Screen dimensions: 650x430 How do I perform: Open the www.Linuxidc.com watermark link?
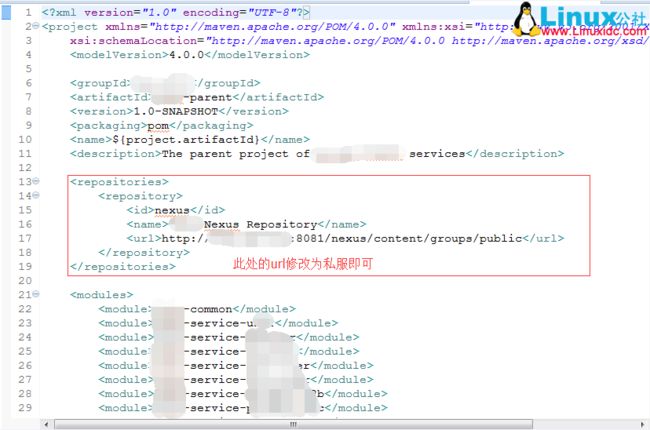[594, 32]
